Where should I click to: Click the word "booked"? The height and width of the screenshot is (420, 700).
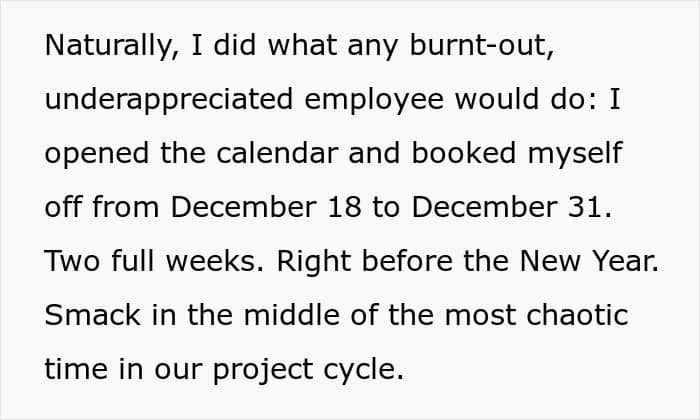(x=463, y=153)
